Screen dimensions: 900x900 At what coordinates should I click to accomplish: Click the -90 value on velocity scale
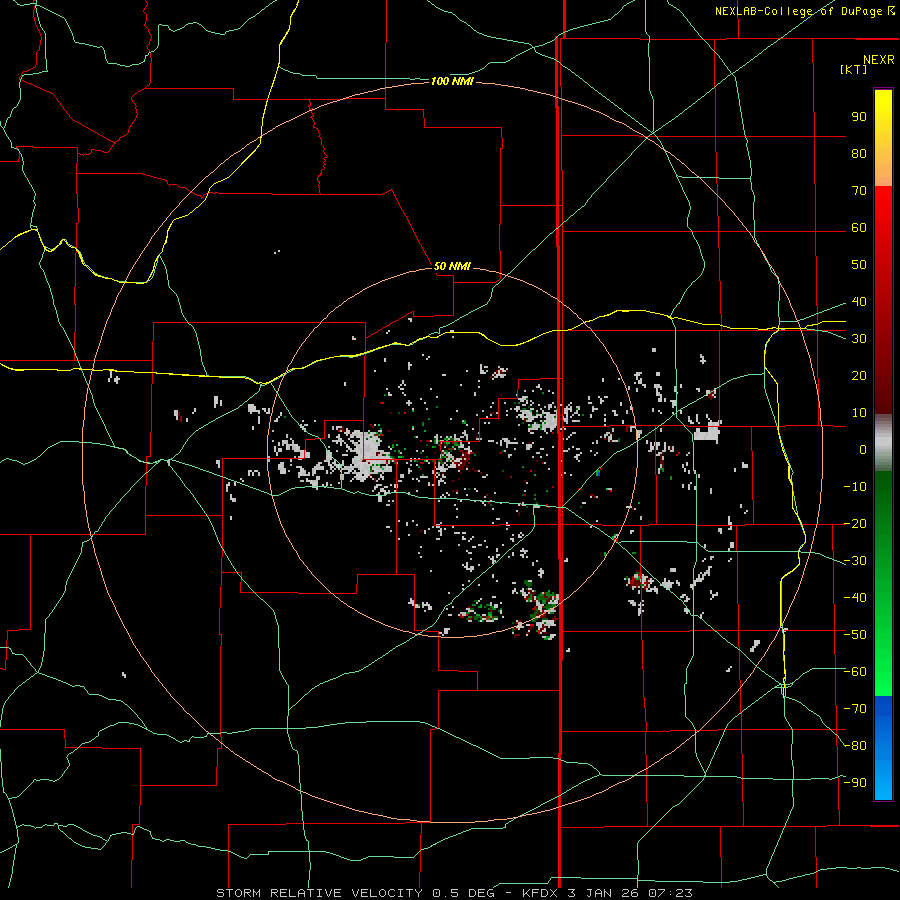(855, 783)
